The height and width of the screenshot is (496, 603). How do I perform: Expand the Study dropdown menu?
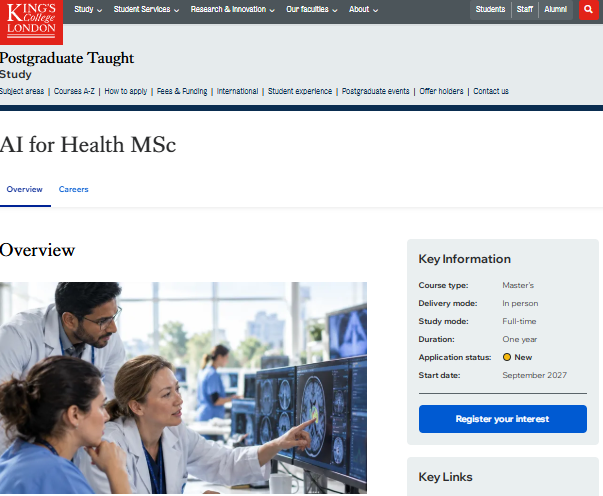[x=88, y=9]
